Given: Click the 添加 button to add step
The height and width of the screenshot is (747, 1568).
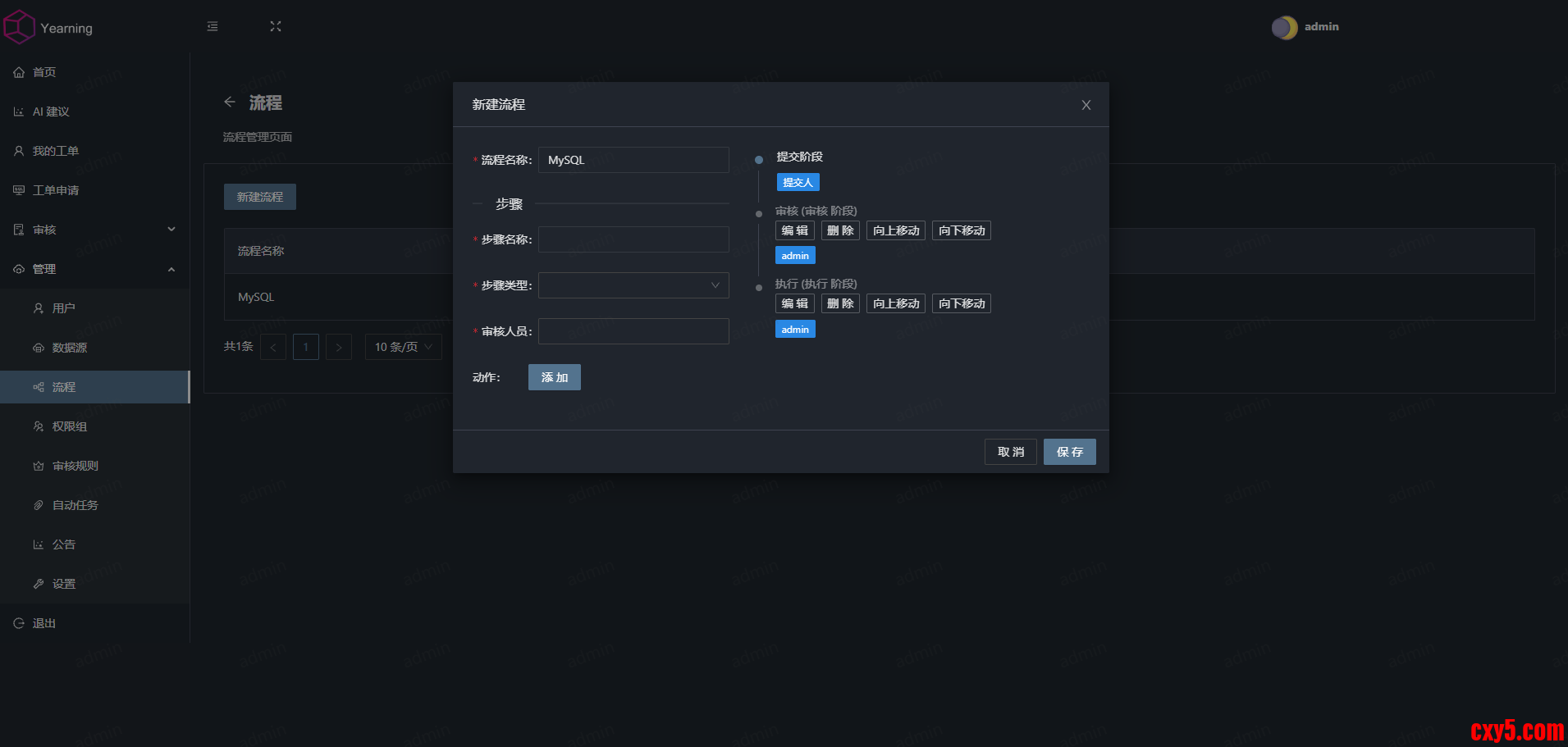Looking at the screenshot, I should tap(555, 377).
